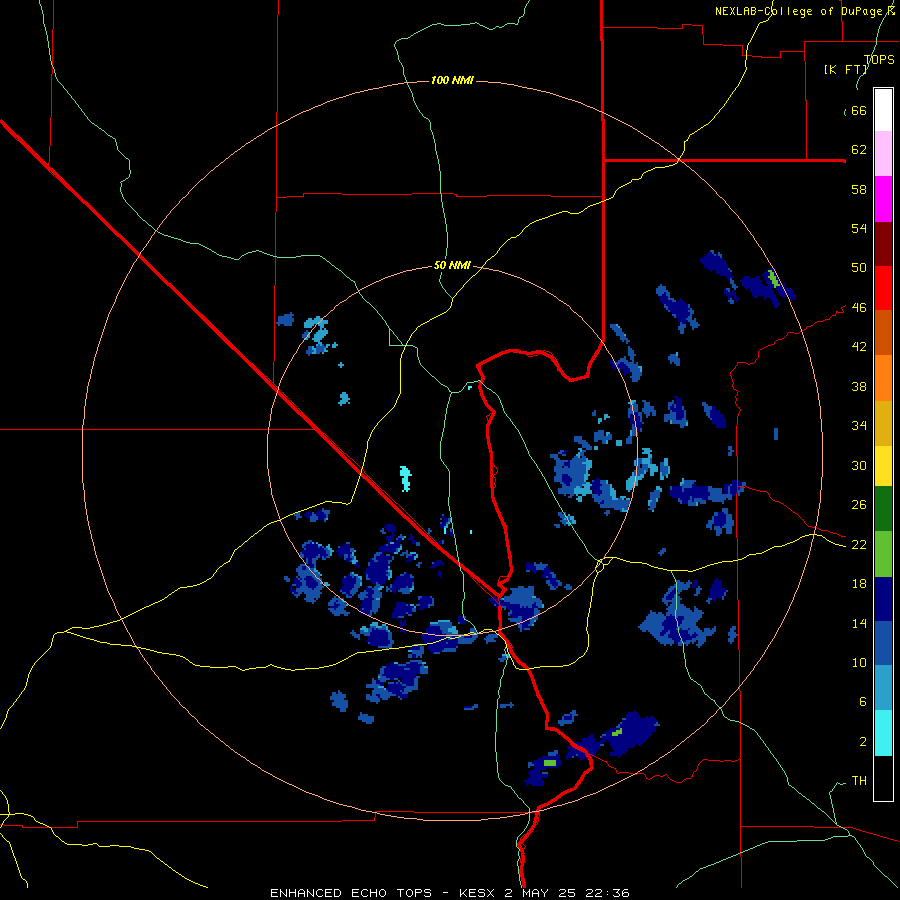900x900 pixels.
Task: Select the bright red legend swatch
Action: point(883,288)
